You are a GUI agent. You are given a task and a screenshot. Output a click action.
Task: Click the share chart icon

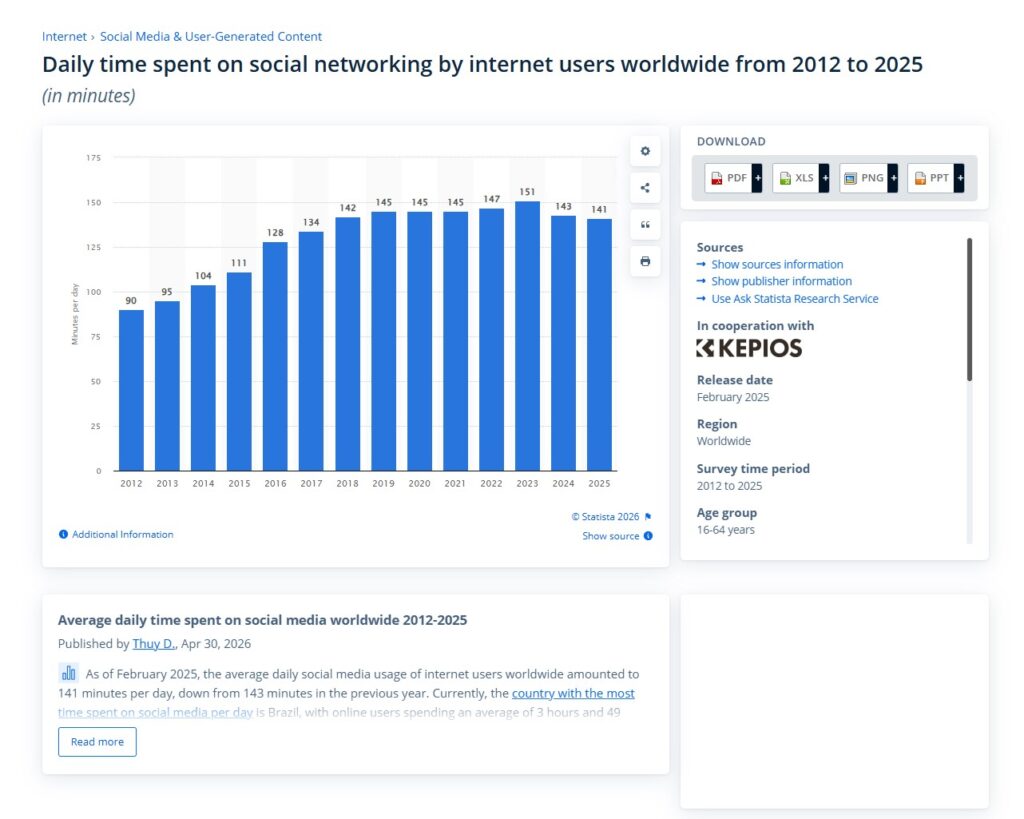(x=645, y=188)
